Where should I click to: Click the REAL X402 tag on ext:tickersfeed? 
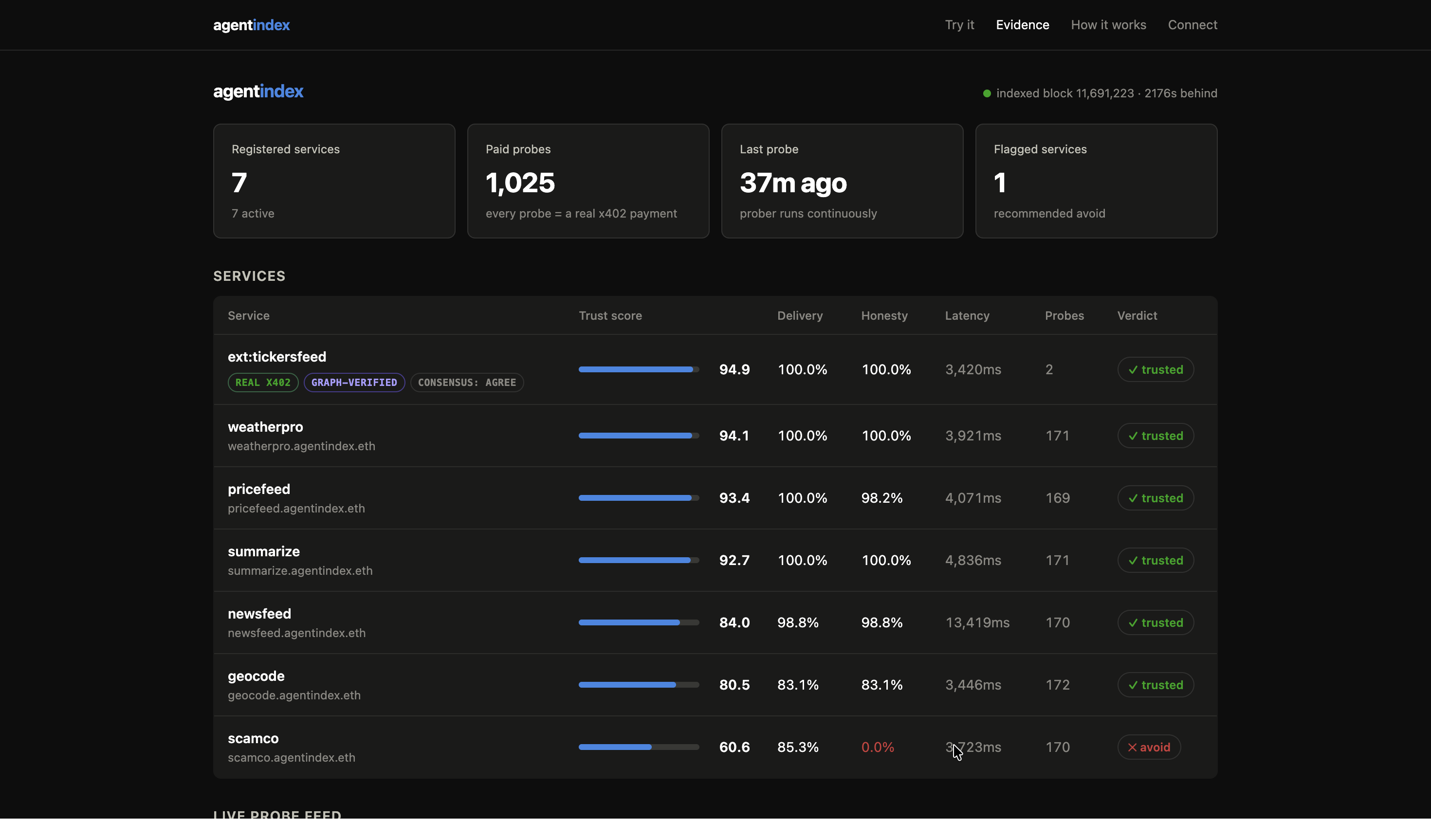263,382
